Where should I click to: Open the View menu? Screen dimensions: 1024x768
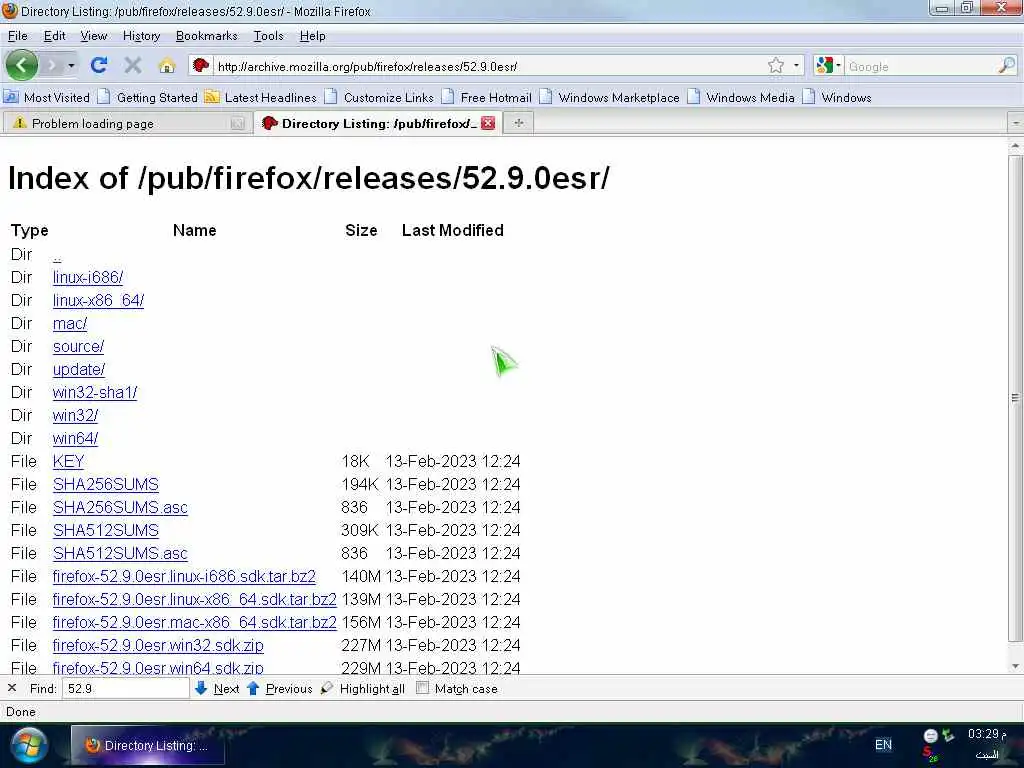pyautogui.click(x=93, y=36)
